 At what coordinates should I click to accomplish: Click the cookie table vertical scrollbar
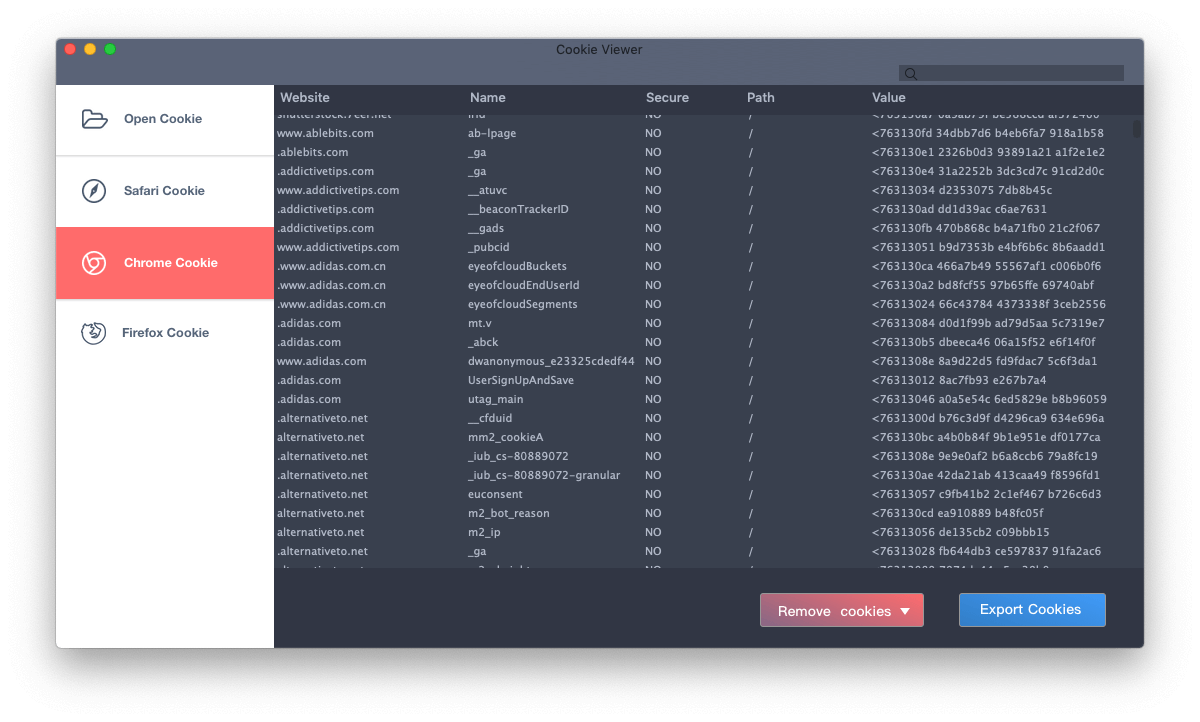[1137, 129]
